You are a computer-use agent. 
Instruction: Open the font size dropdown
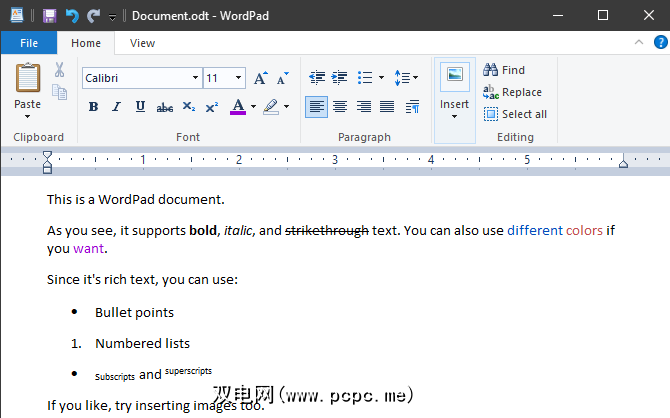pyautogui.click(x=238, y=78)
